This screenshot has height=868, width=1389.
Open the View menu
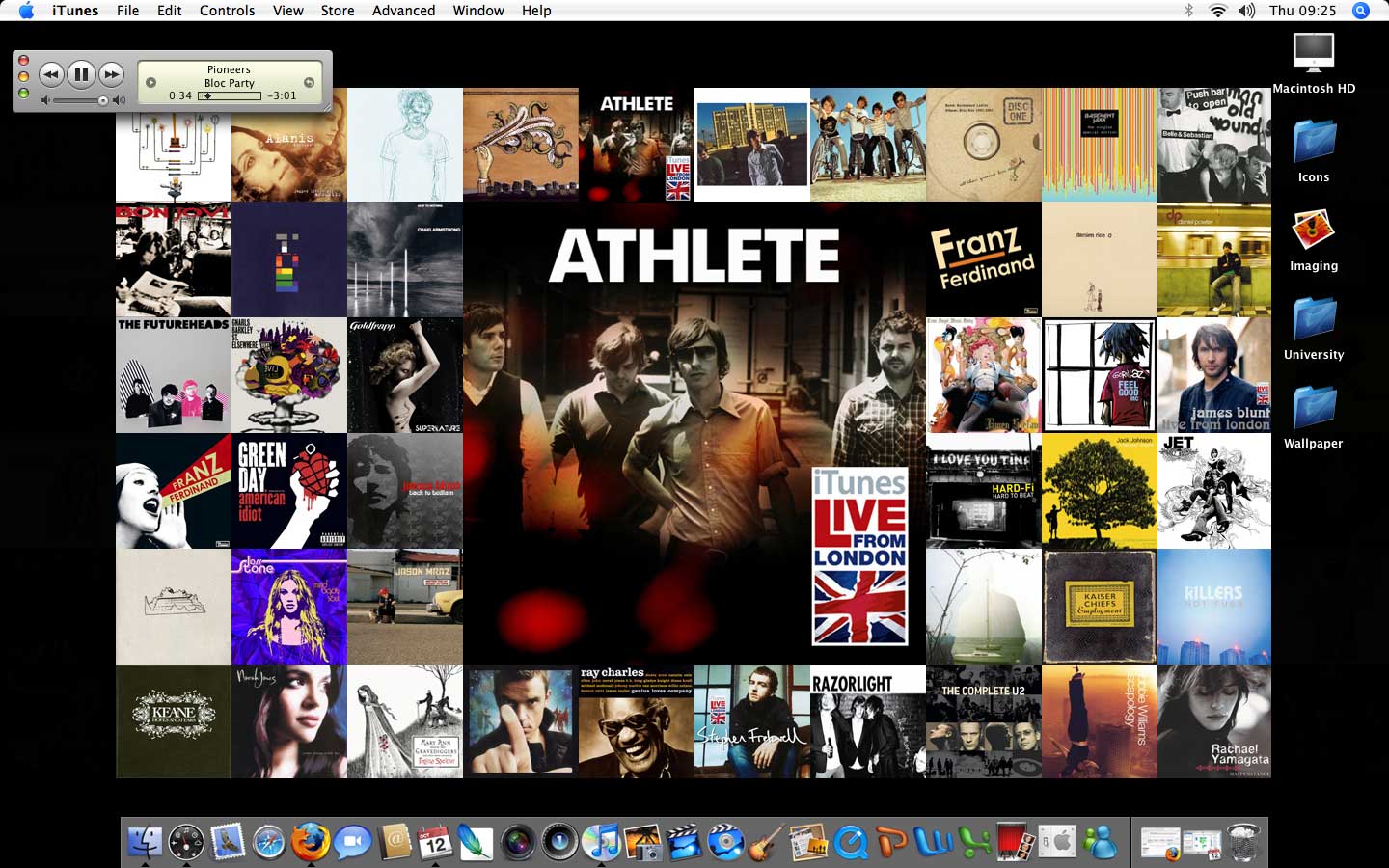point(288,11)
